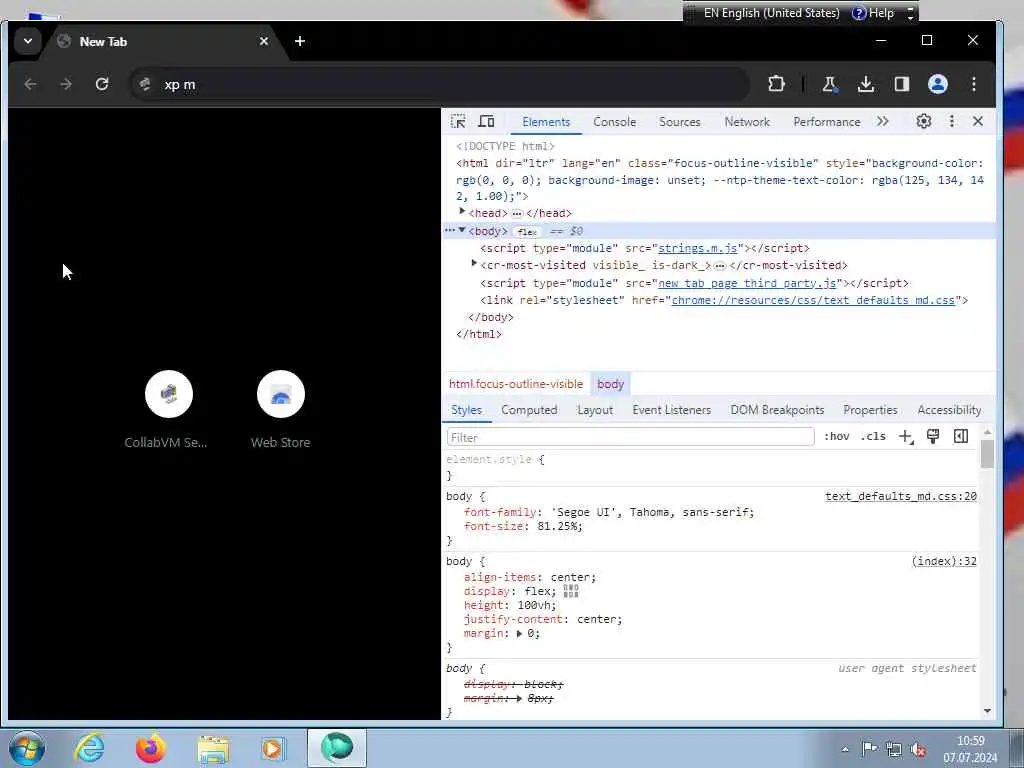The height and width of the screenshot is (768, 1024).
Task: Open the Downloads icon in toolbar
Action: [x=866, y=84]
